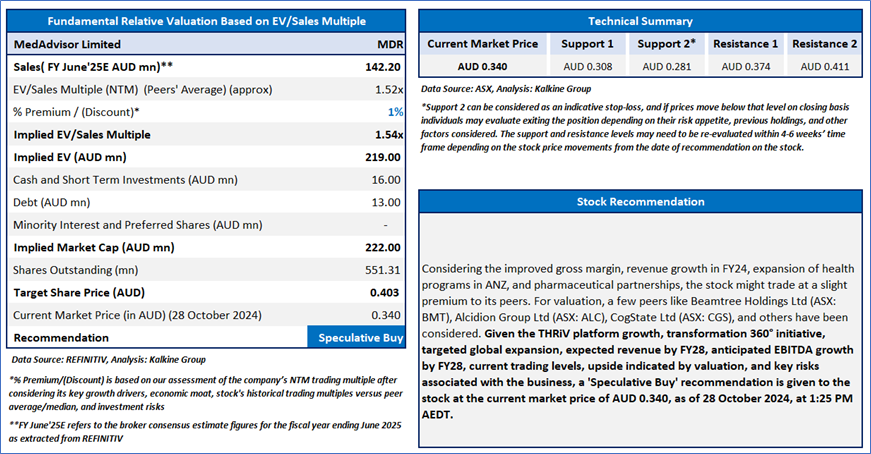Select the 'Implied EV (AUD mn)' label
Viewport: 871px width, 454px height.
pyautogui.click(x=70, y=157)
